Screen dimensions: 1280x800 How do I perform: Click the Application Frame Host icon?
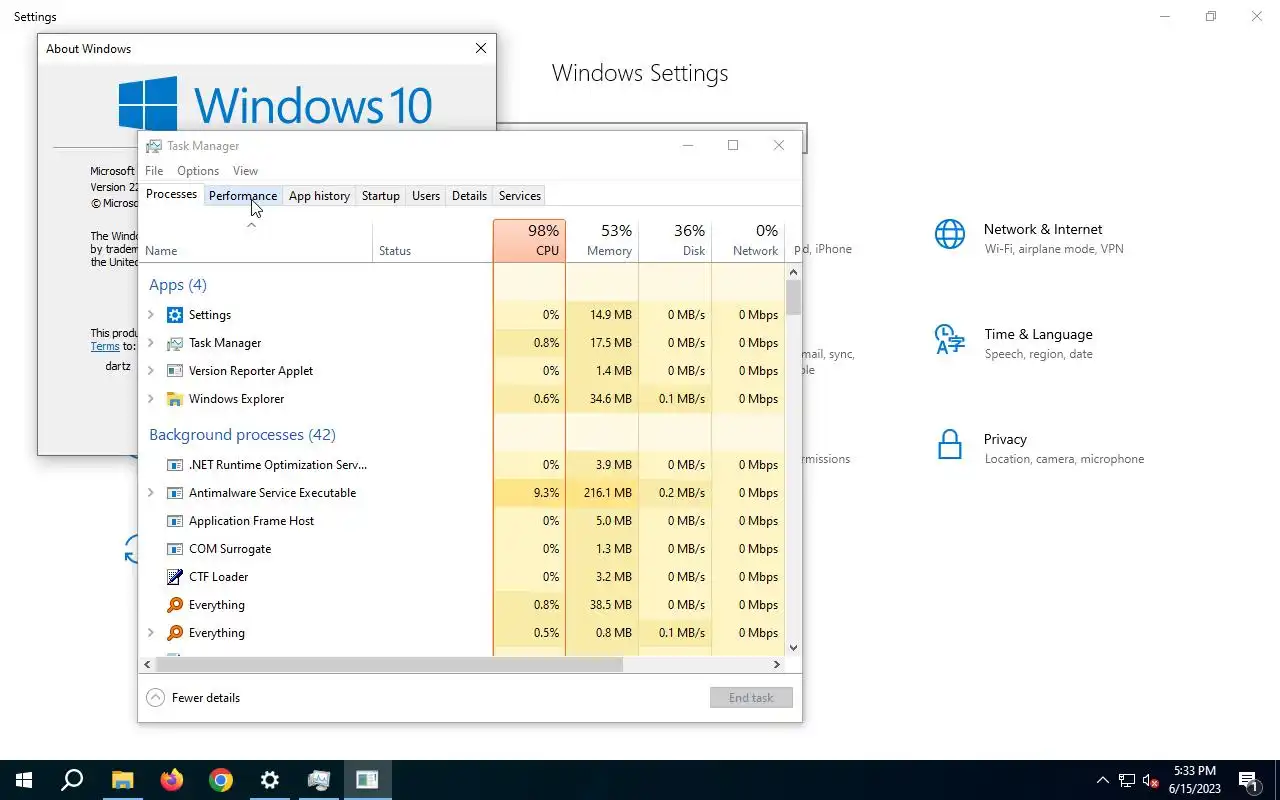[x=175, y=521]
